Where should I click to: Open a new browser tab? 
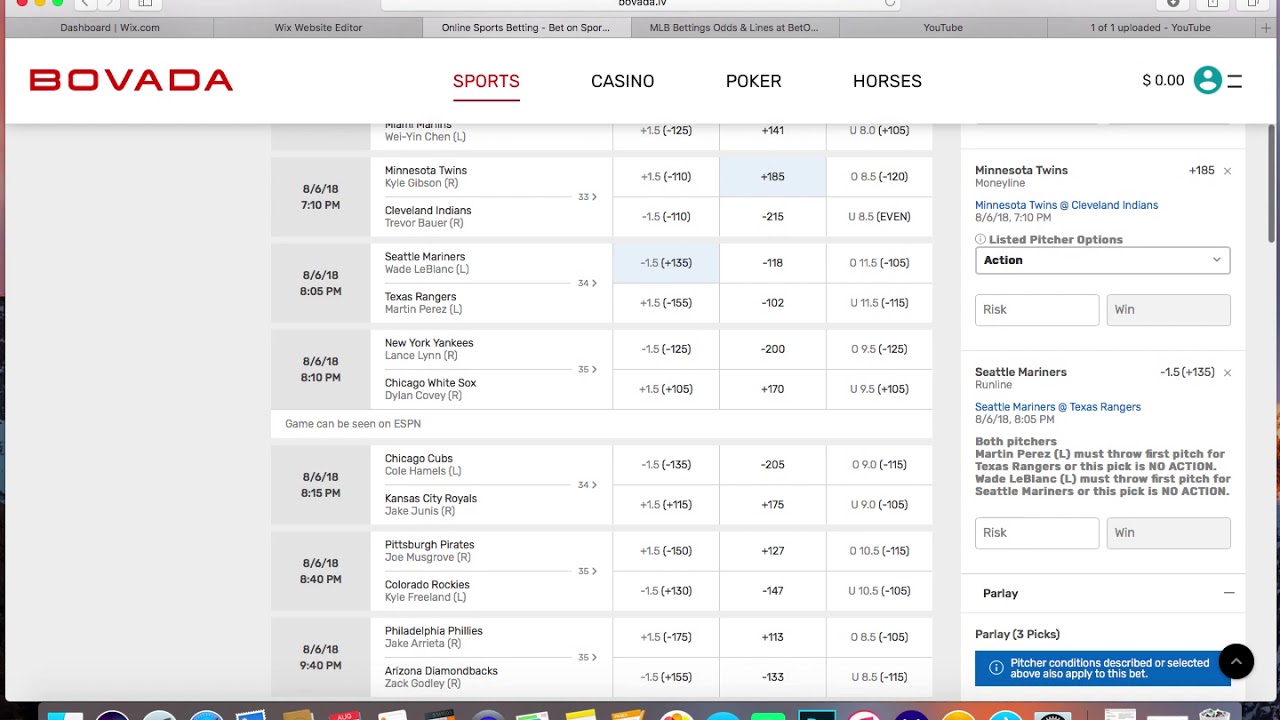tap(1266, 28)
